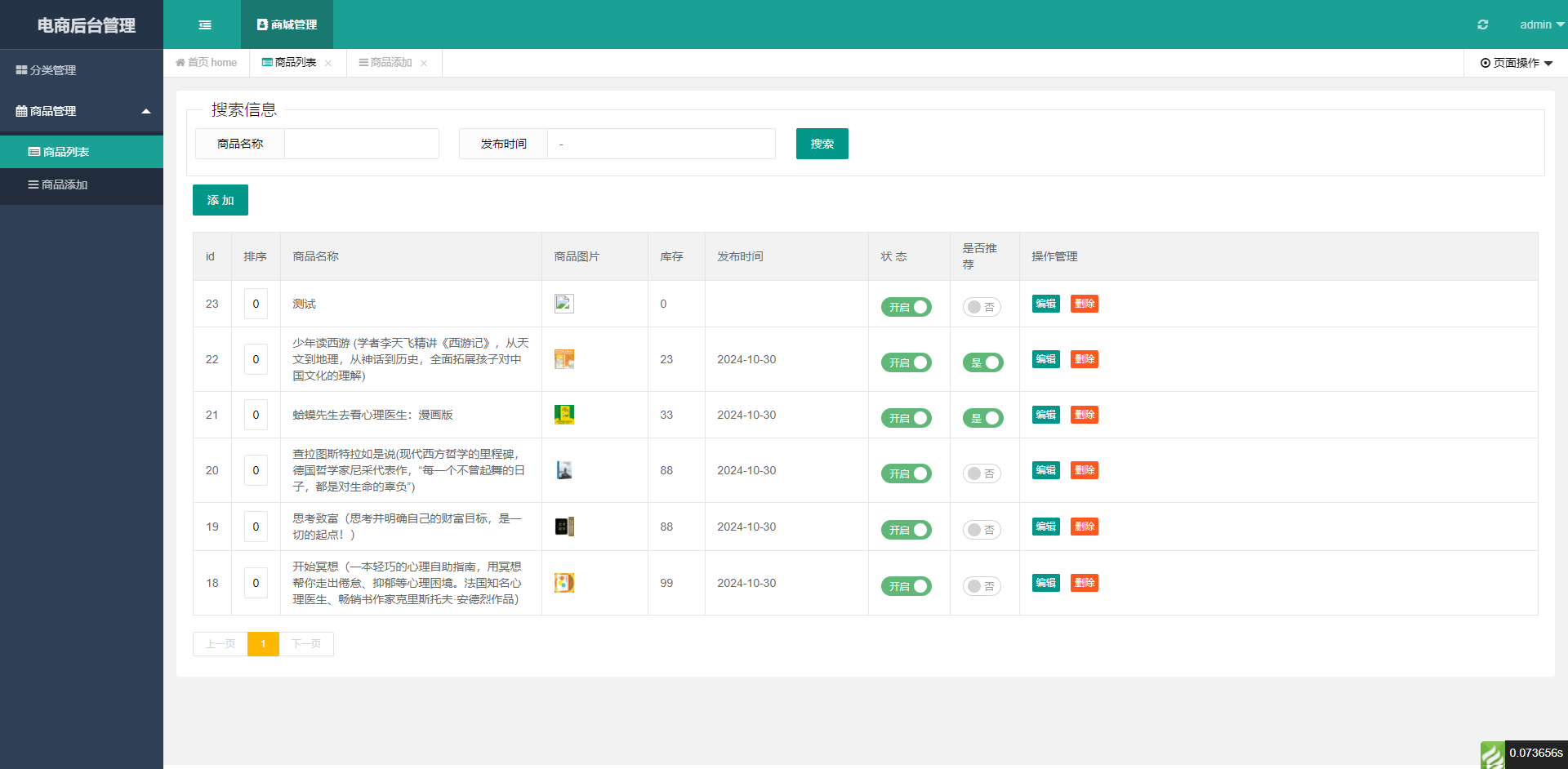Toggle 开启 status for product 22

pos(906,362)
